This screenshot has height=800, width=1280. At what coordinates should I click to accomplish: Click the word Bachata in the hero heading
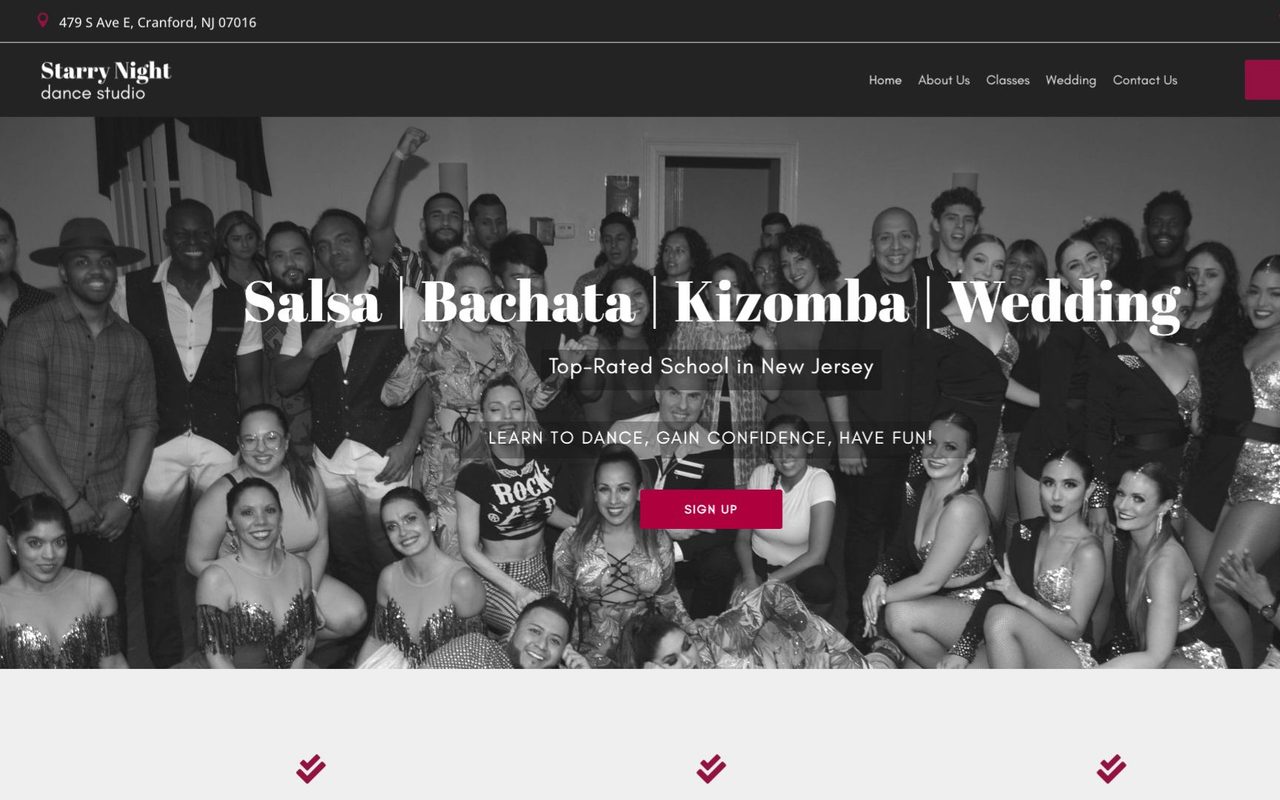tap(528, 302)
